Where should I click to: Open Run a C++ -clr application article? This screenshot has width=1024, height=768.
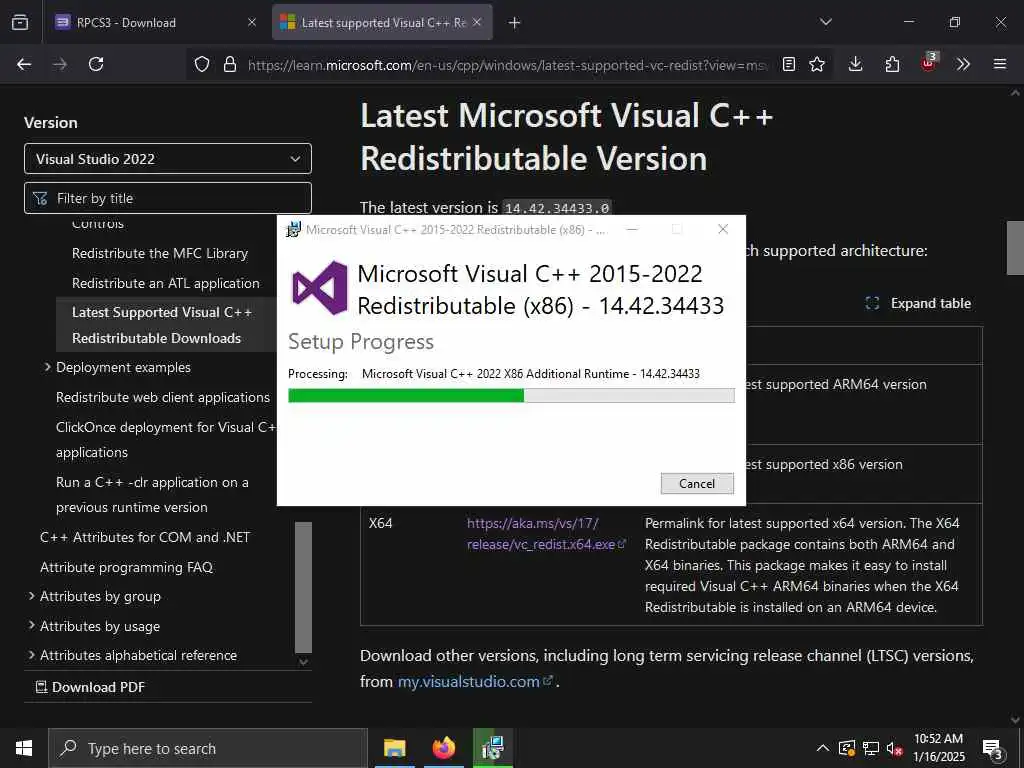[152, 494]
